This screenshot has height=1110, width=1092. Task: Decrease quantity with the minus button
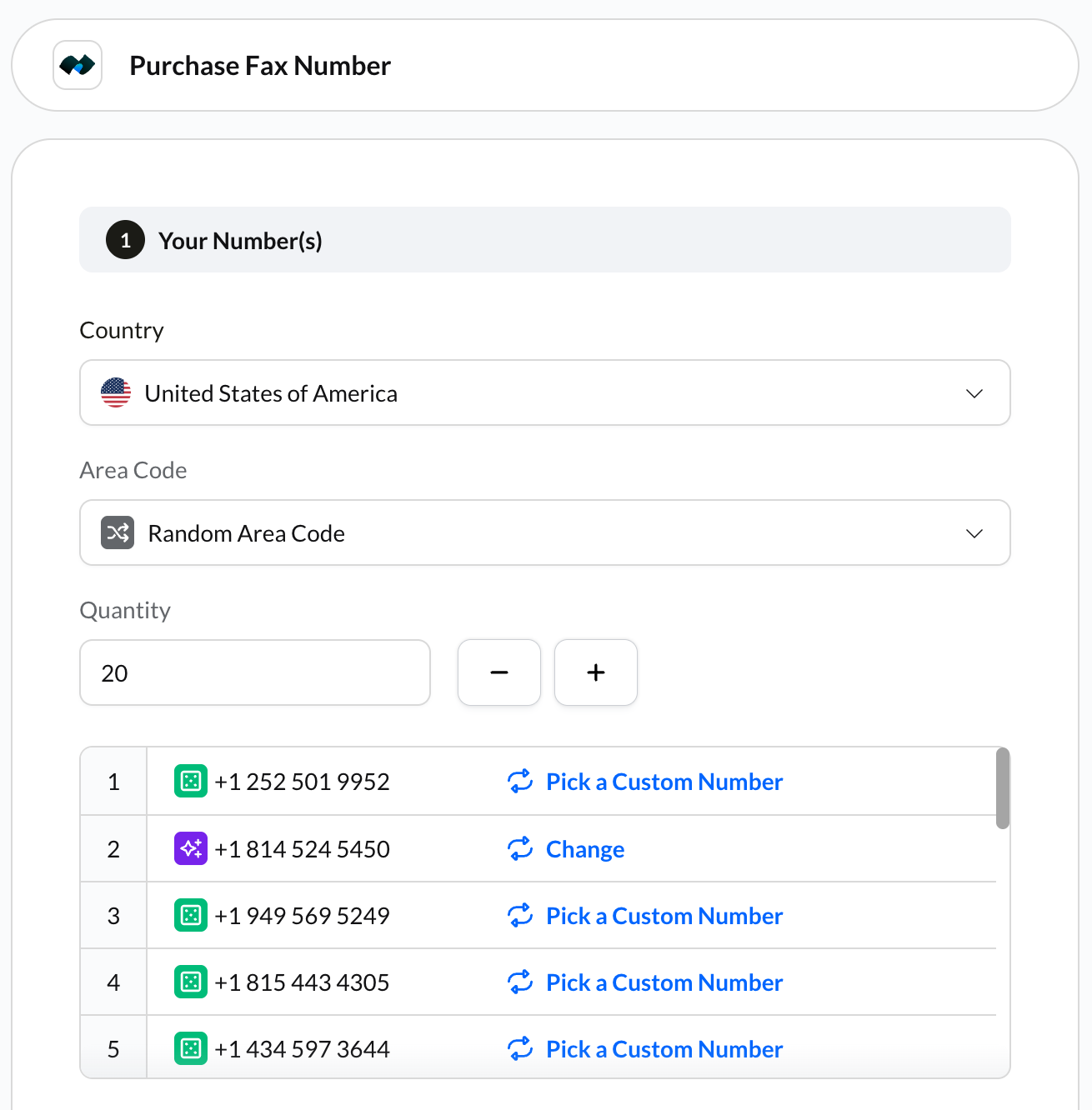coord(498,672)
